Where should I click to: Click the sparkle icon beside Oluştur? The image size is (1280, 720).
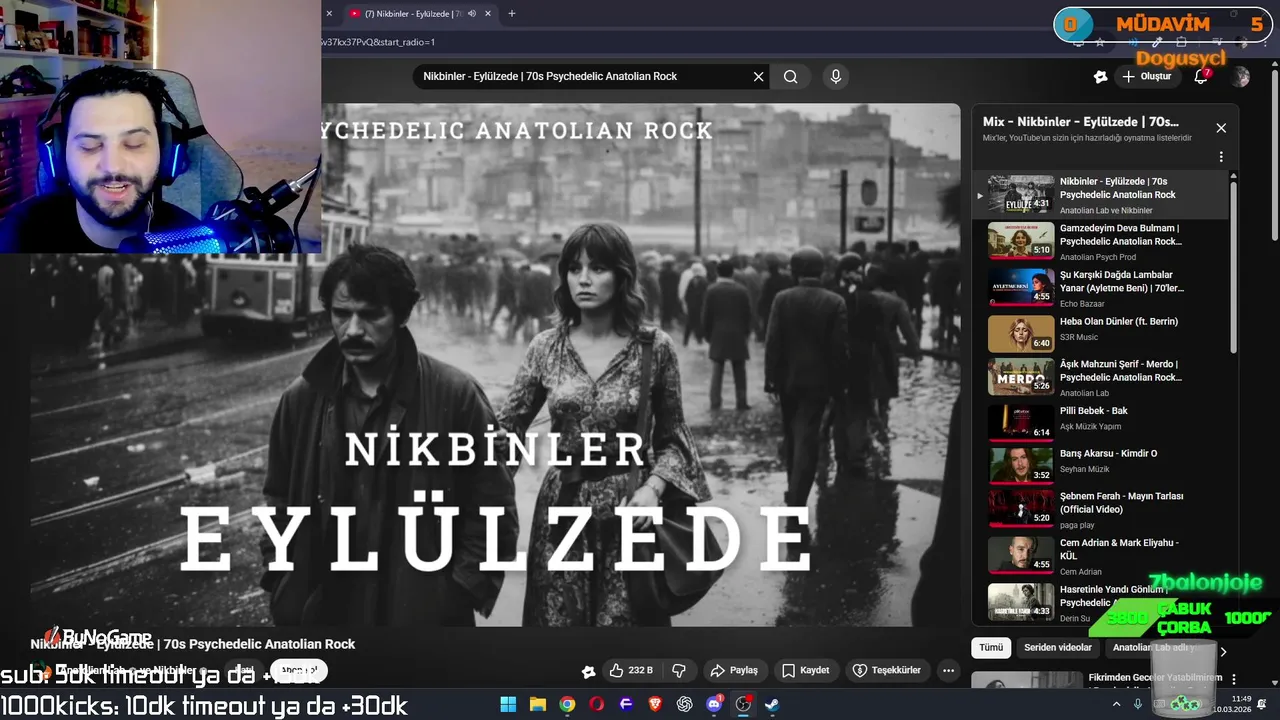coord(1100,77)
